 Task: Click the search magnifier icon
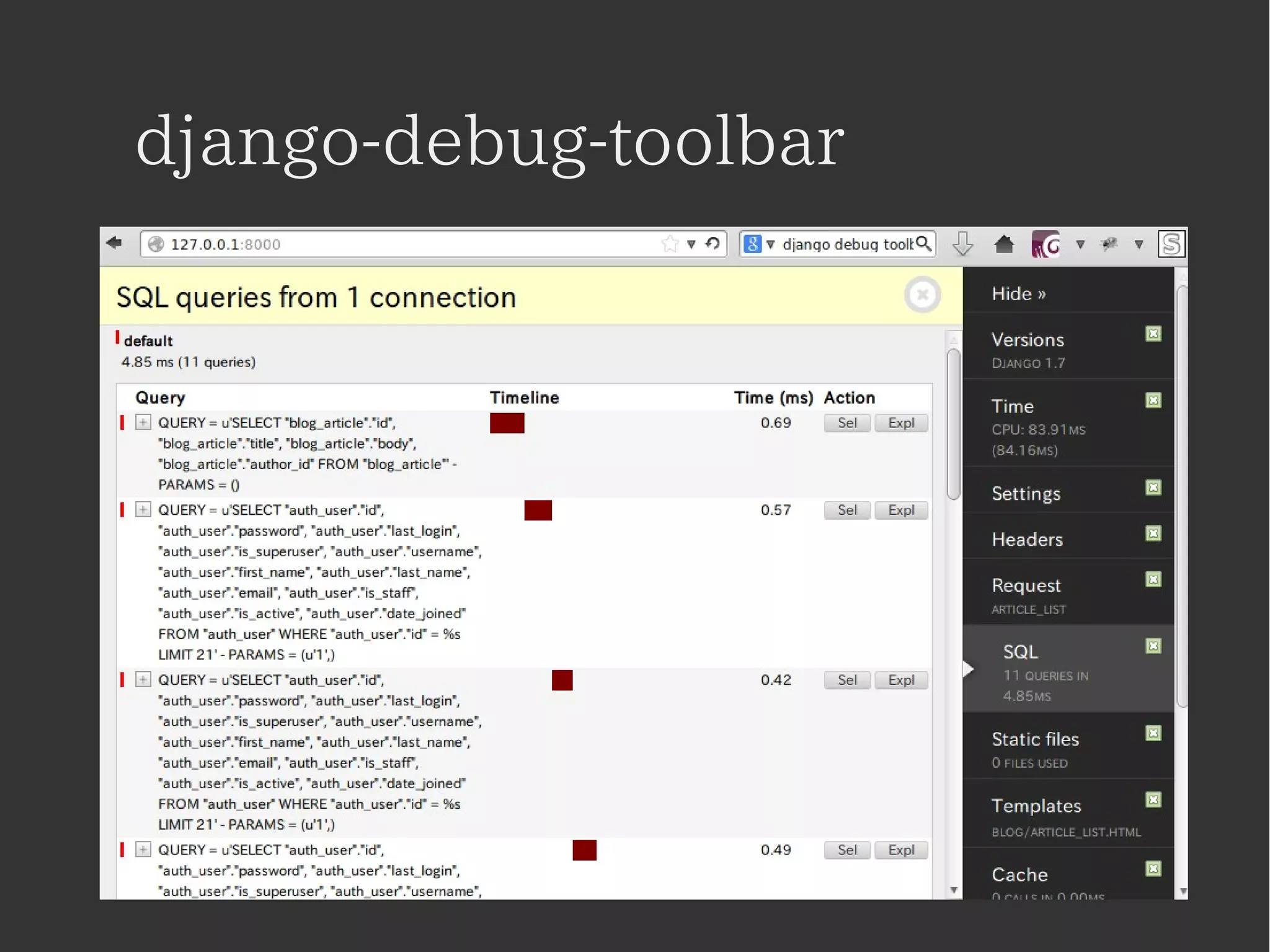(923, 244)
